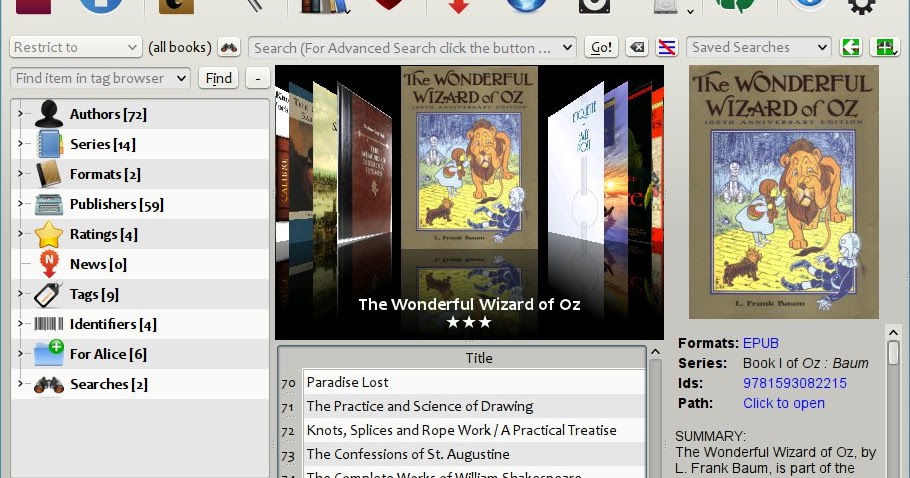910x478 pixels.
Task: Save current search with green plus icon
Action: pos(884,48)
